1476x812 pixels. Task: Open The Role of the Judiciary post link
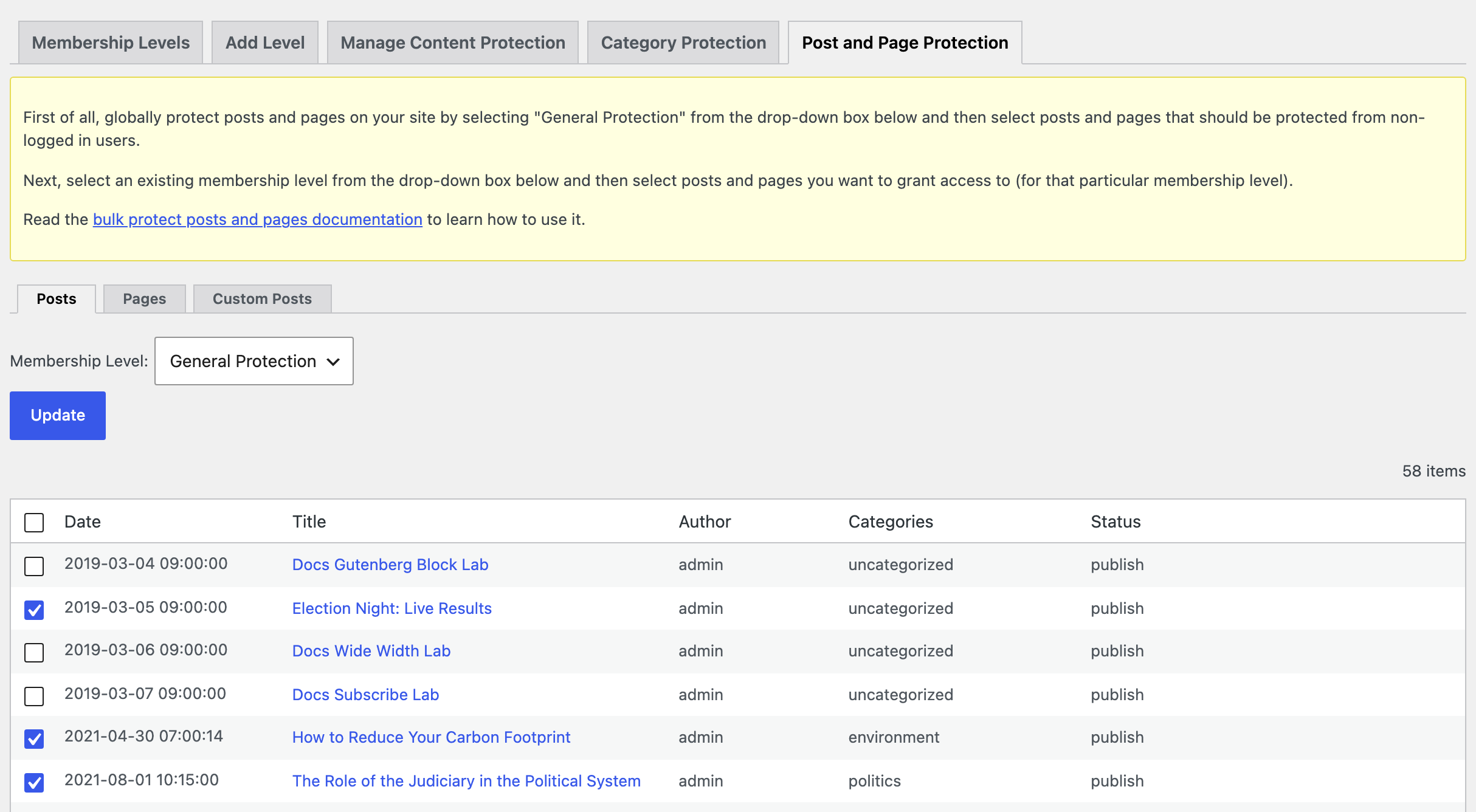pyautogui.click(x=467, y=781)
